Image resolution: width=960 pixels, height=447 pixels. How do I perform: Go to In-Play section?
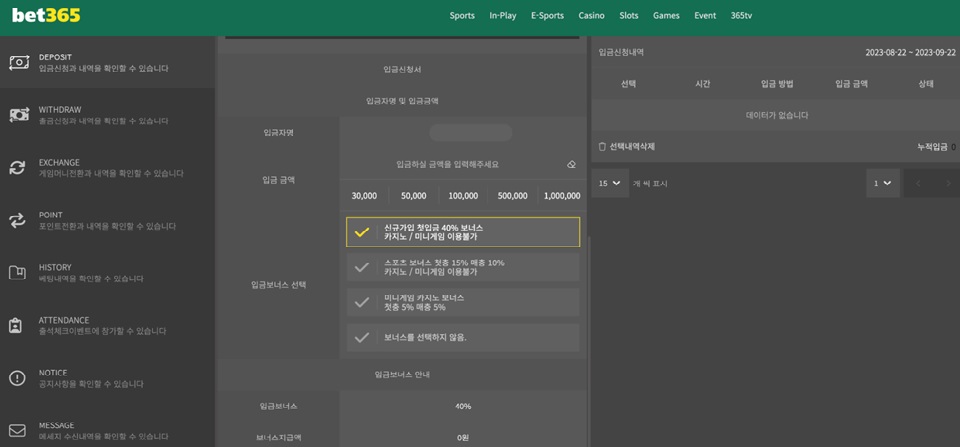click(503, 16)
